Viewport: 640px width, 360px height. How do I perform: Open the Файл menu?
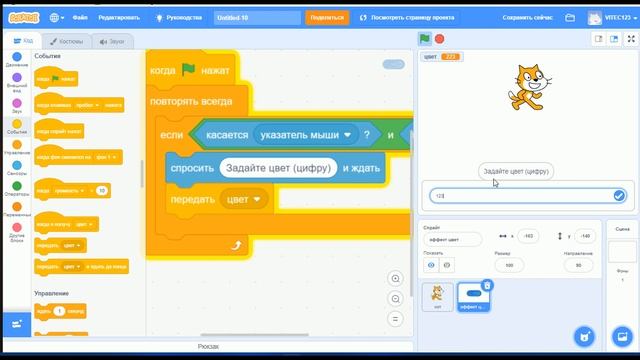tap(80, 18)
